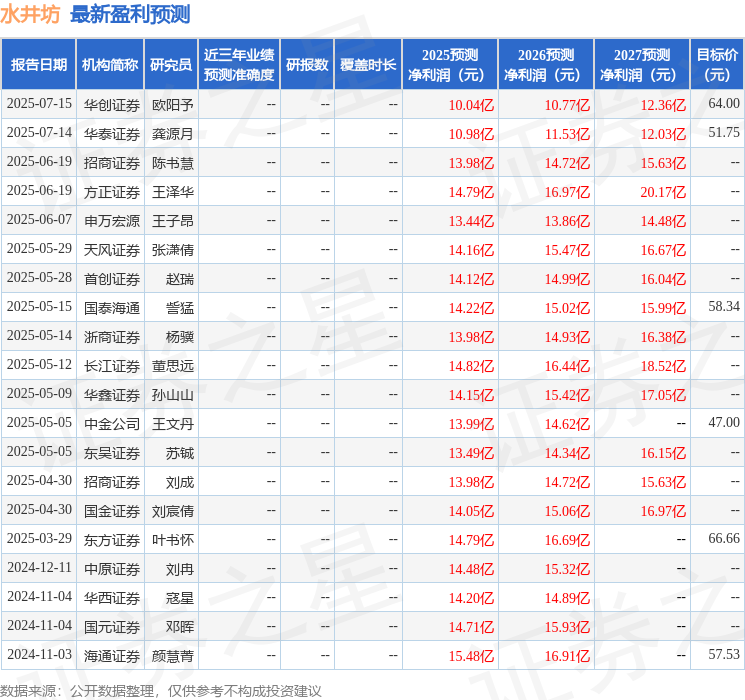Click target price 66.66

click(724, 538)
